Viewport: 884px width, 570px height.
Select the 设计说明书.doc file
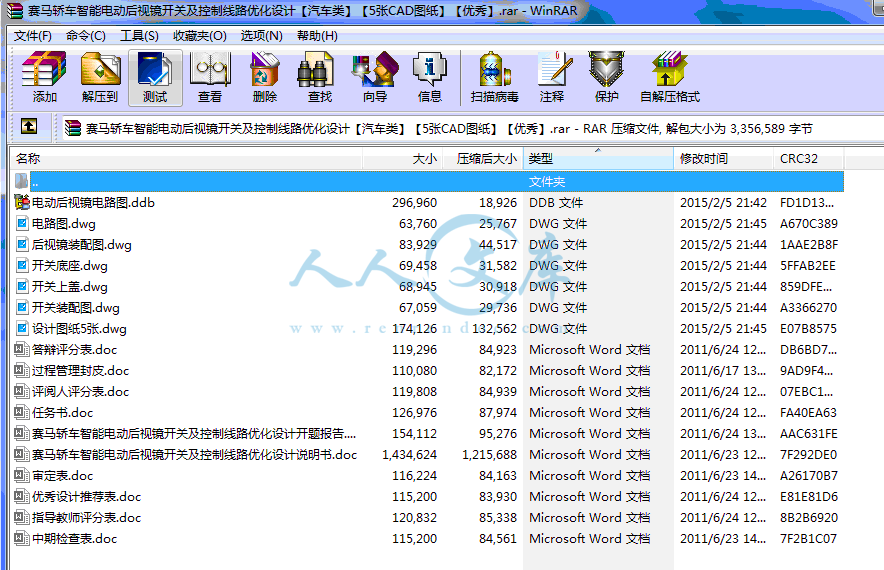[x=194, y=454]
